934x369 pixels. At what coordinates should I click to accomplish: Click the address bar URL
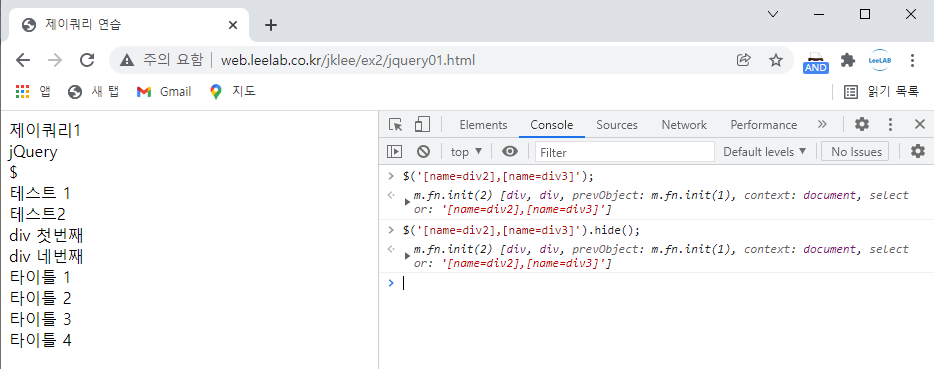pyautogui.click(x=347, y=60)
